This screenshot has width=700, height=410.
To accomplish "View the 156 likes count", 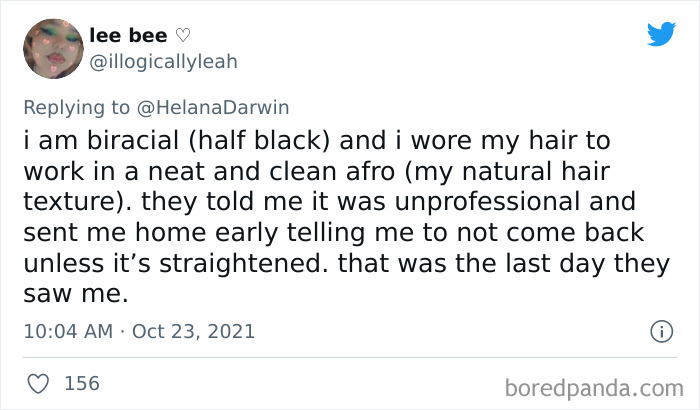I will point(82,384).
